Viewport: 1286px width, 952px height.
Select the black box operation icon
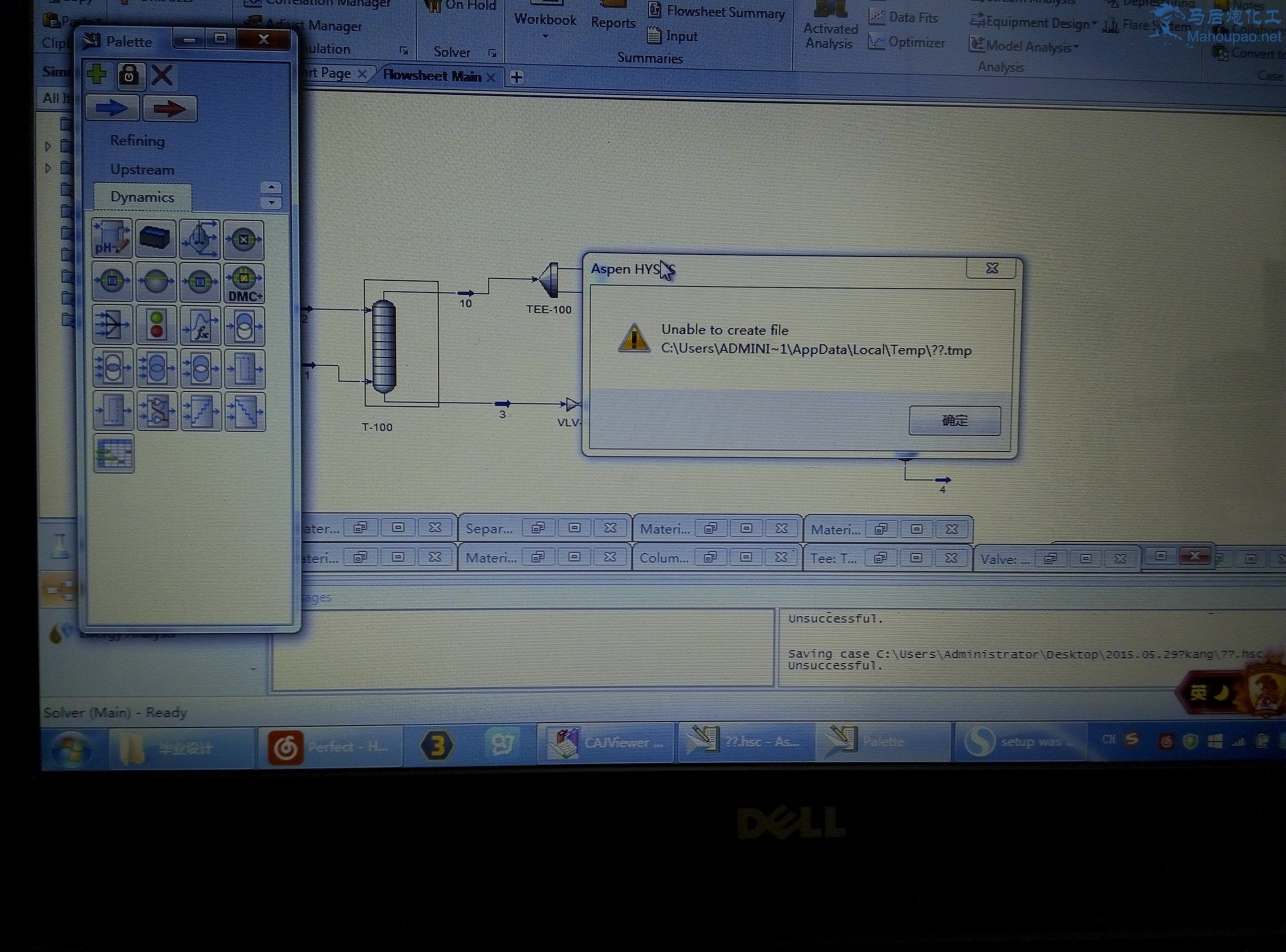pos(155,238)
